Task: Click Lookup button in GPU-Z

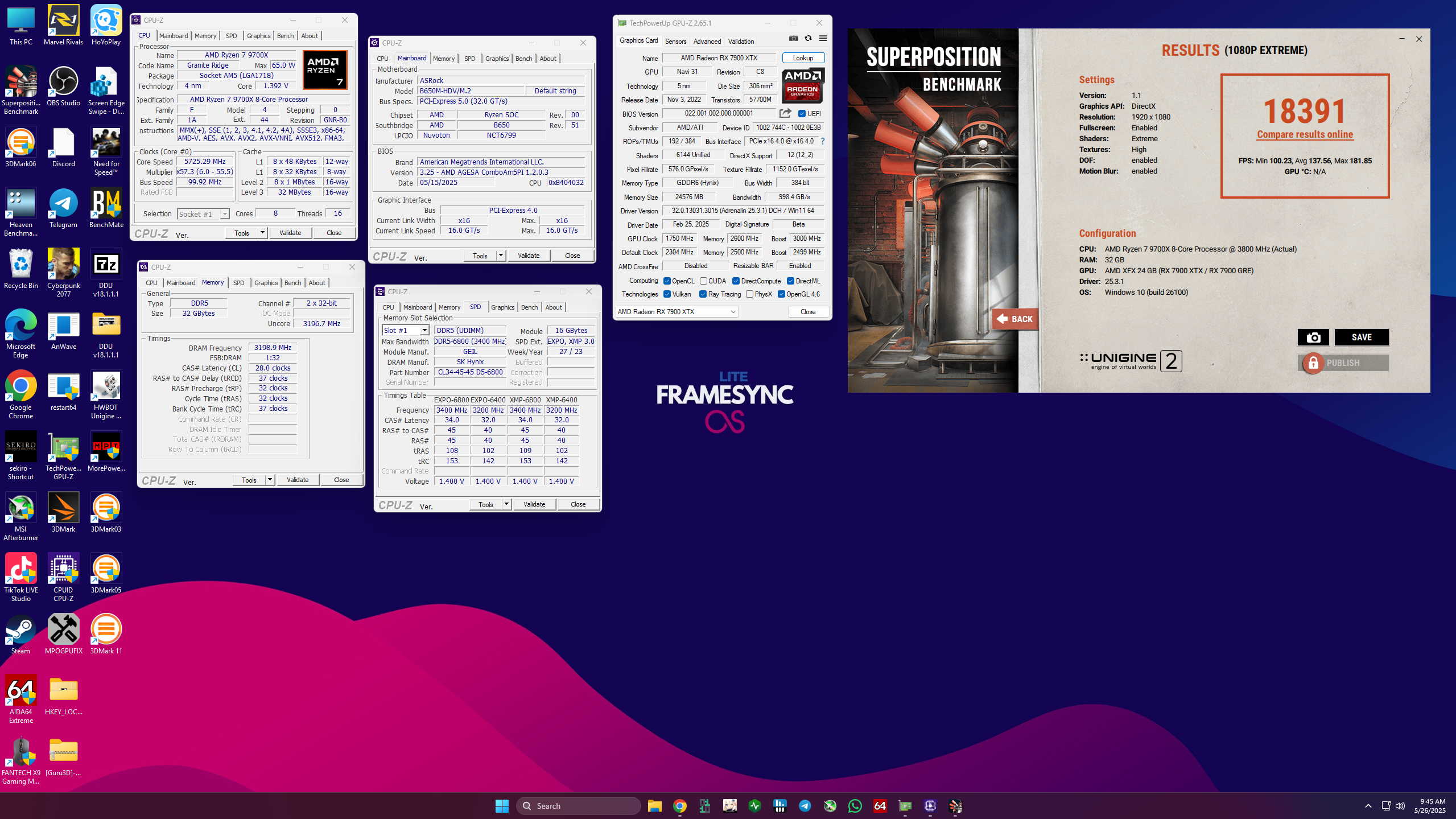Action: (803, 58)
